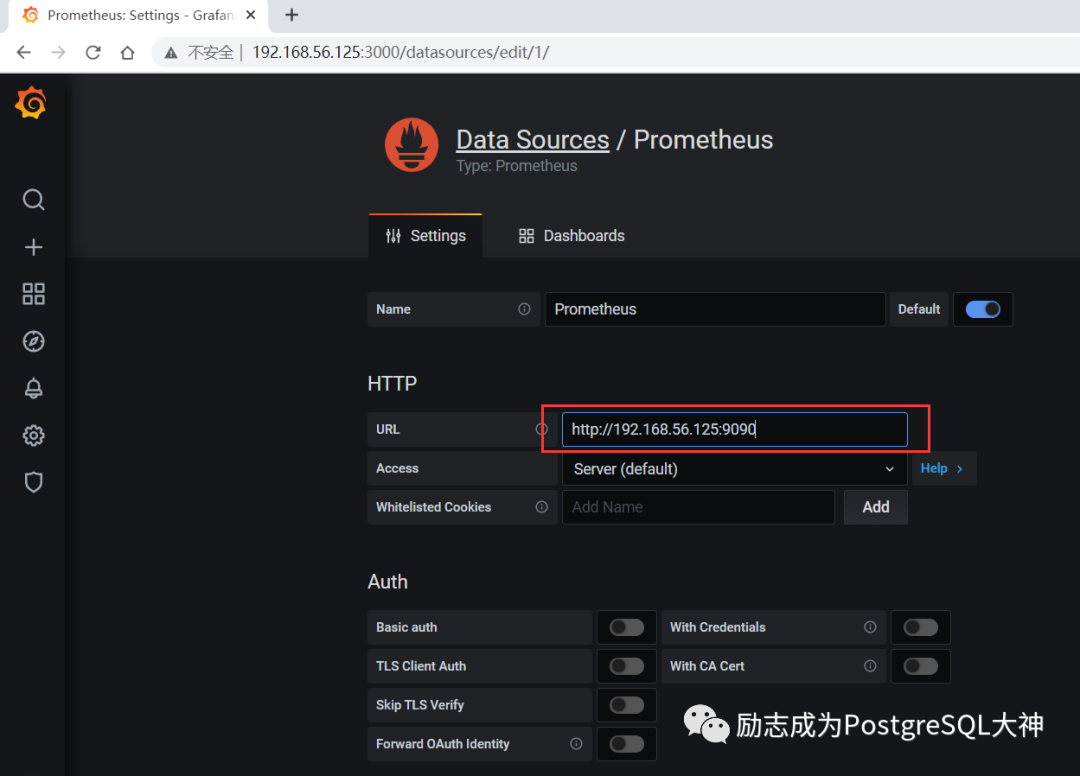Open the Create plus icon in sidebar

[33, 247]
